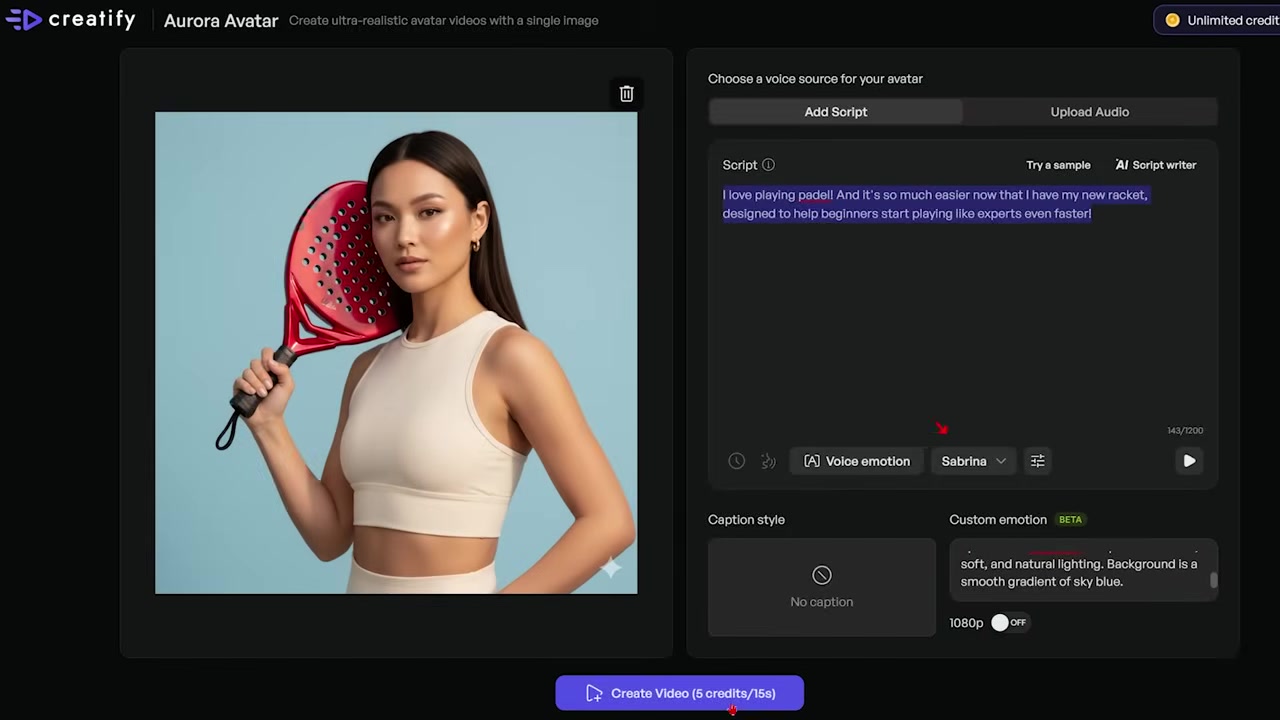Click the Voice emotion button
The width and height of the screenshot is (1280, 720).
pyautogui.click(x=857, y=461)
